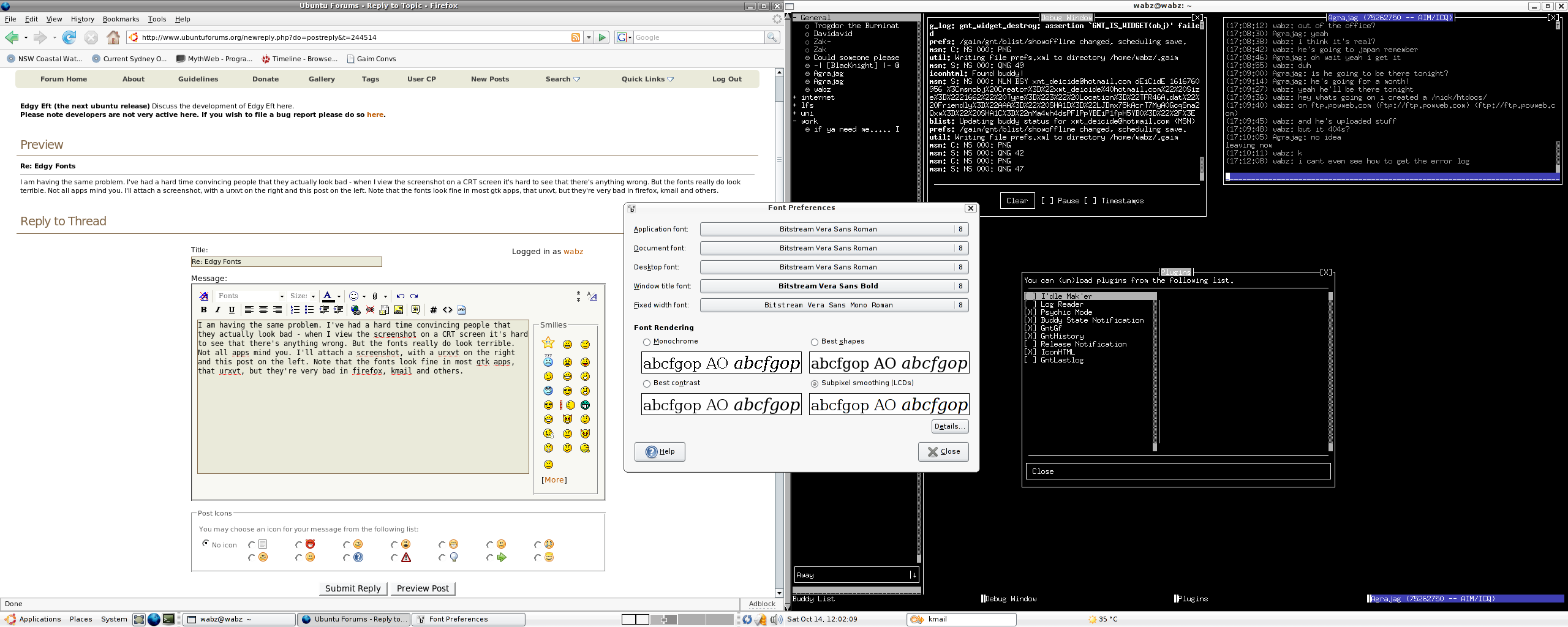Open the text color picker swatch
This screenshot has height=627, width=1568.
(x=328, y=296)
